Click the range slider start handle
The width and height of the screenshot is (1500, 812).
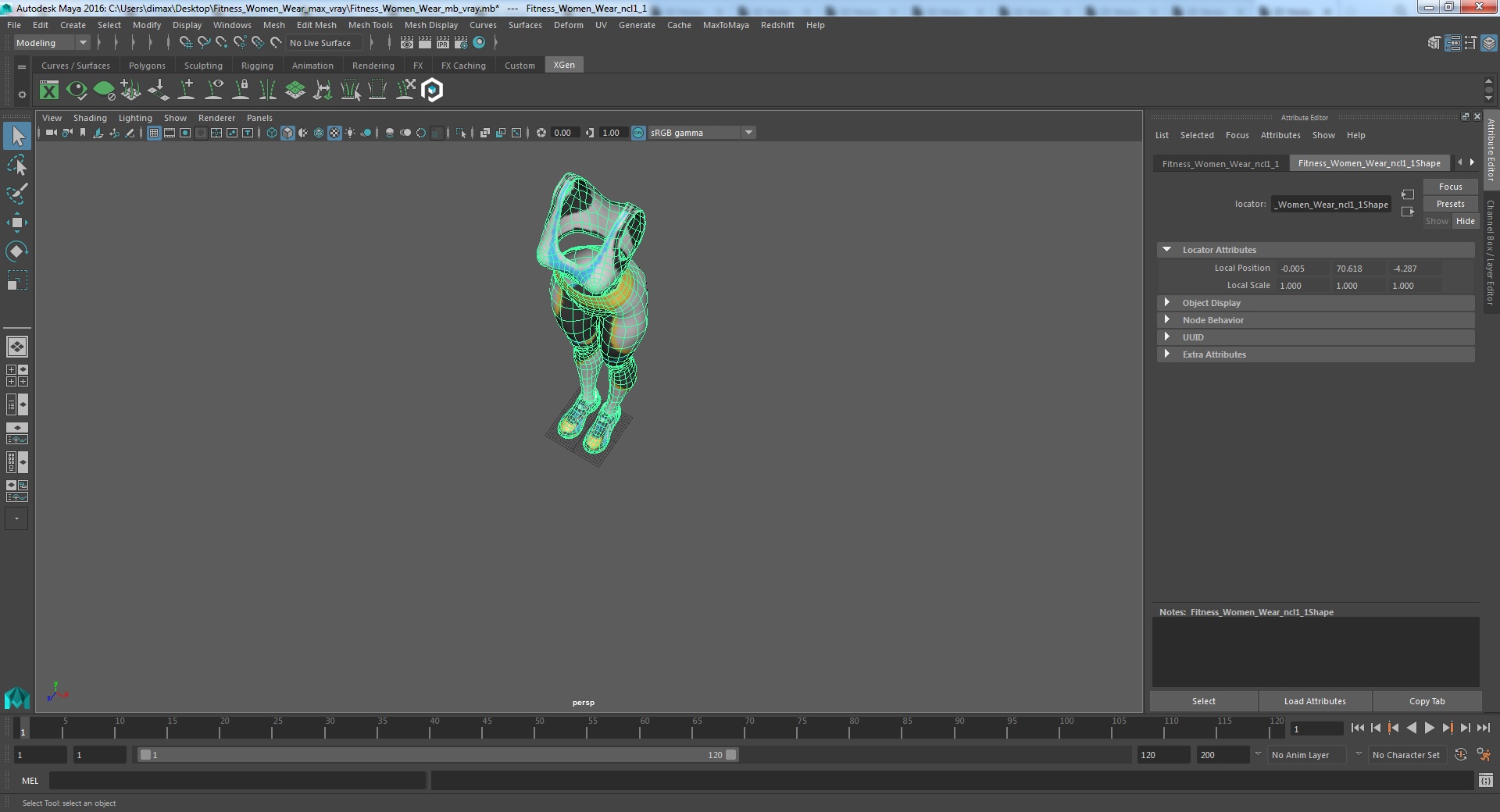point(145,755)
